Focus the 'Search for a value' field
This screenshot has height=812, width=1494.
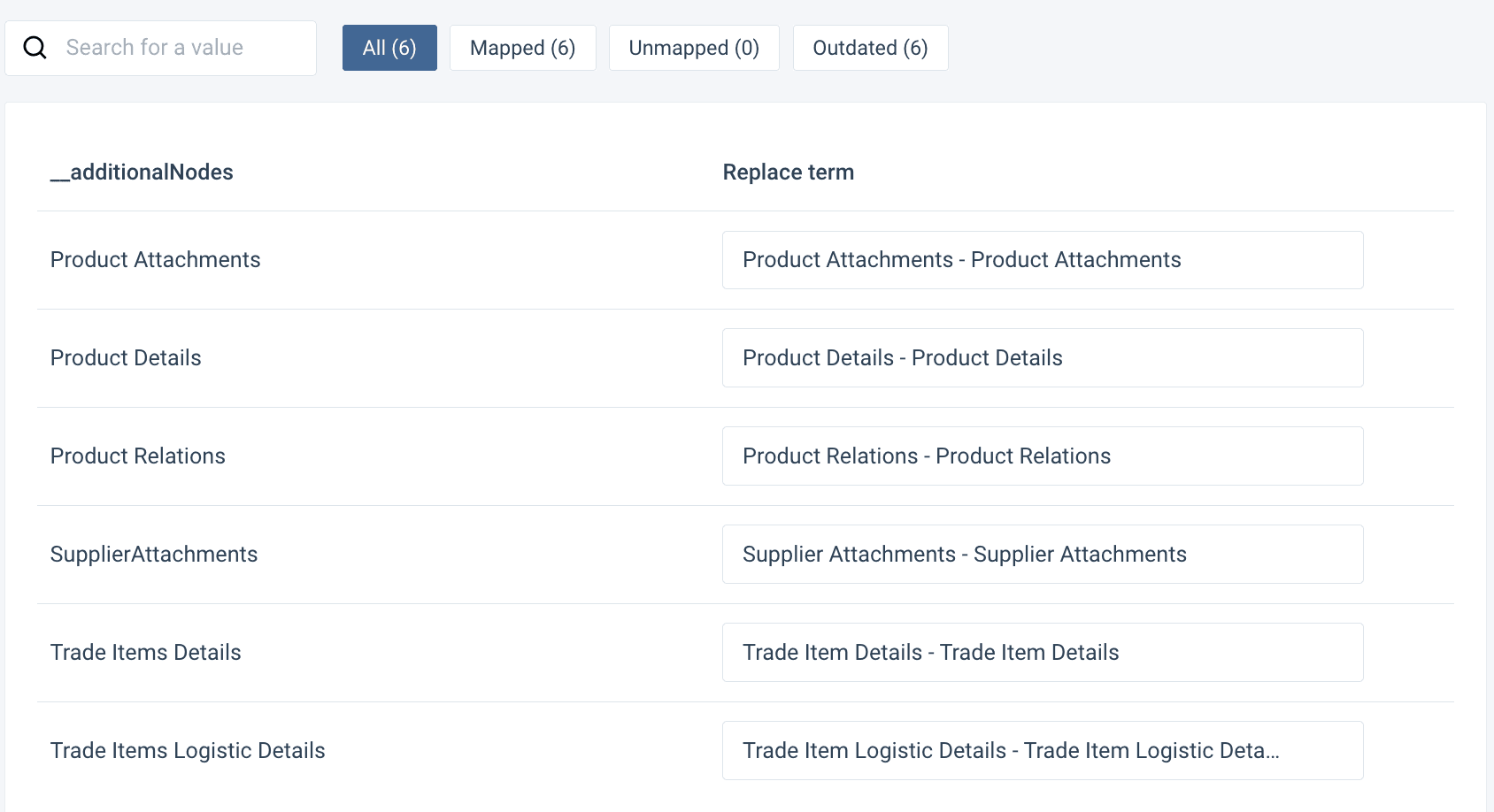pos(177,48)
